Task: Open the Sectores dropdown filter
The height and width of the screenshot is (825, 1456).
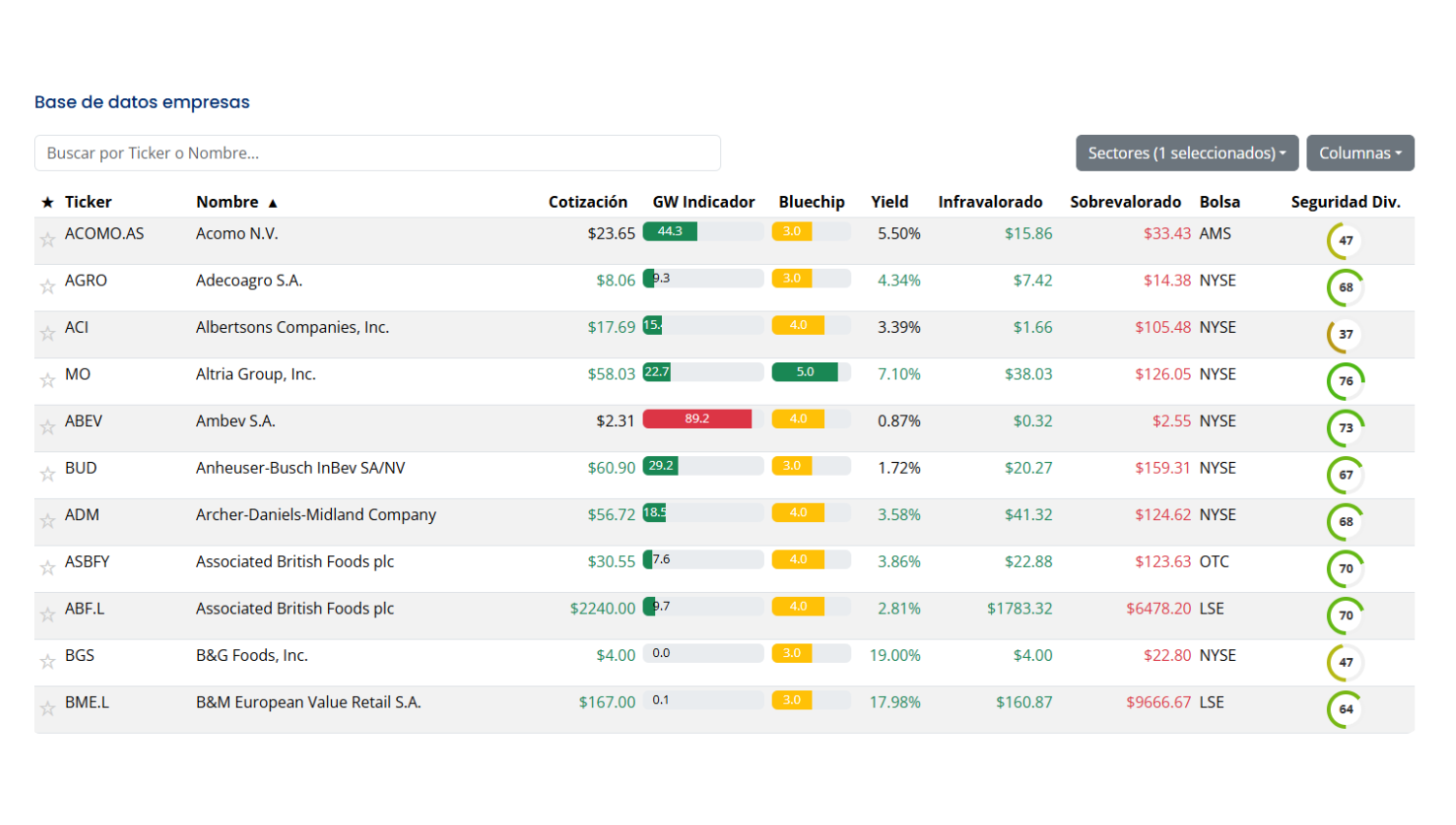Action: point(1186,153)
